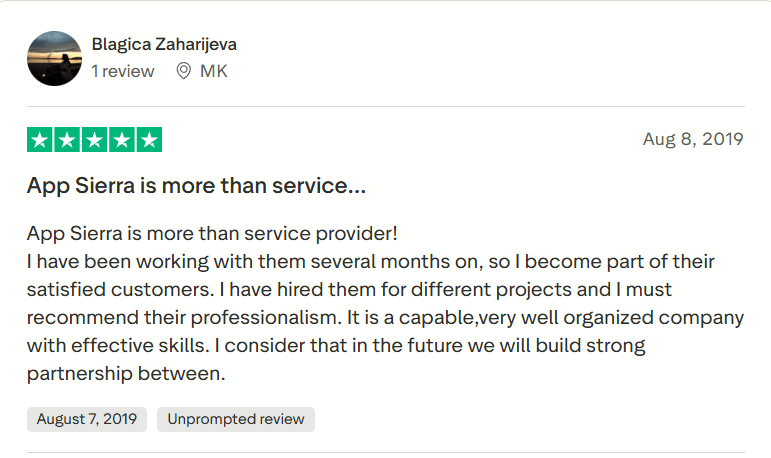Image resolution: width=771 pixels, height=458 pixels.
Task: Open Blagica Zaharijeva's profile picture
Action: pyautogui.click(x=54, y=58)
